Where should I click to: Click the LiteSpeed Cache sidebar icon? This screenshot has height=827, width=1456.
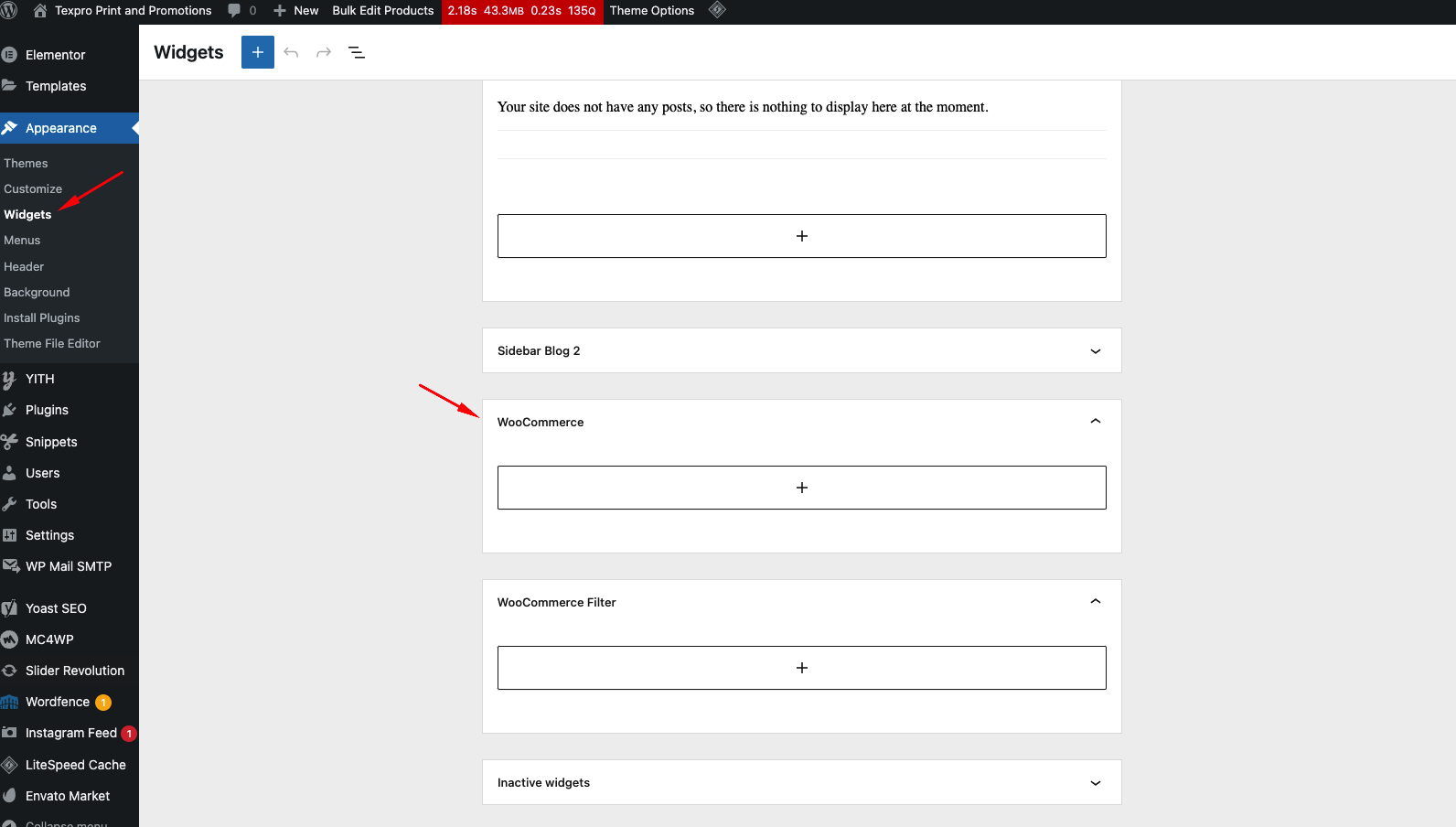(9, 765)
